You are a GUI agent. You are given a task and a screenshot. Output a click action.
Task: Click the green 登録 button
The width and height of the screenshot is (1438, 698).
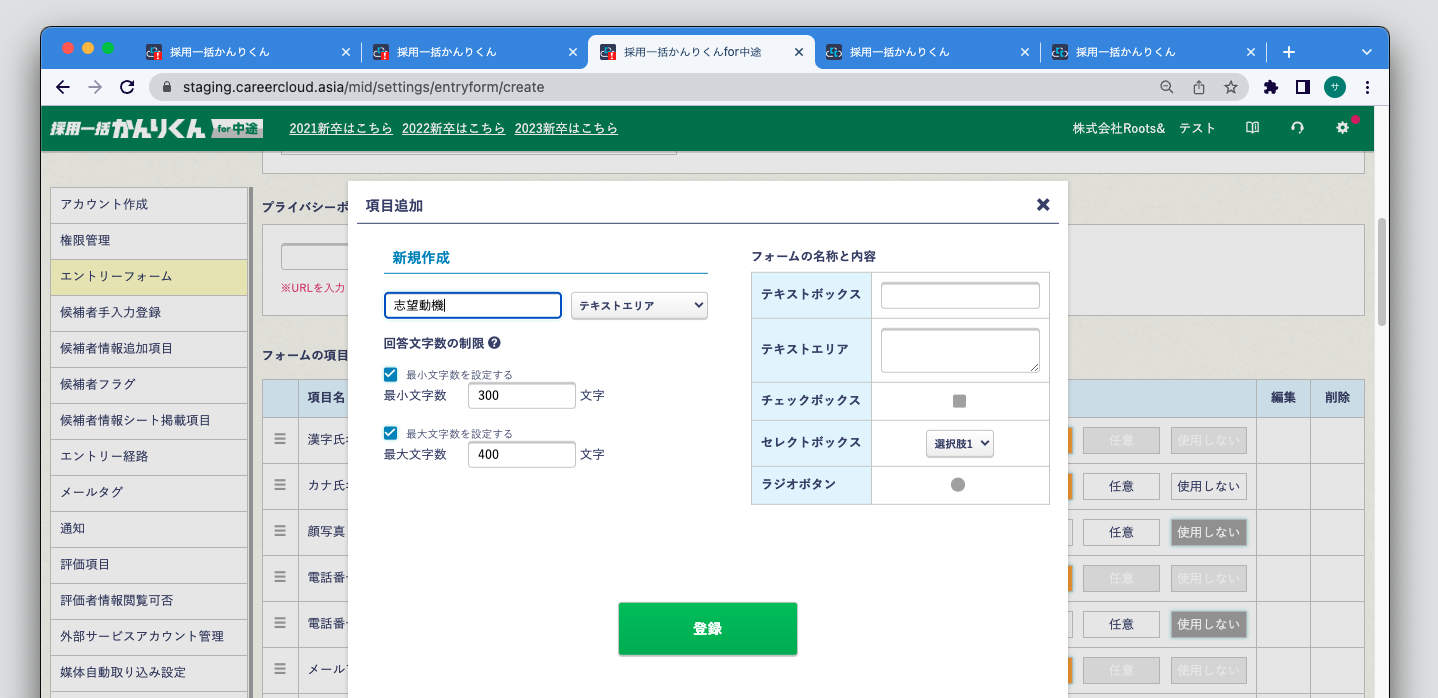[707, 628]
